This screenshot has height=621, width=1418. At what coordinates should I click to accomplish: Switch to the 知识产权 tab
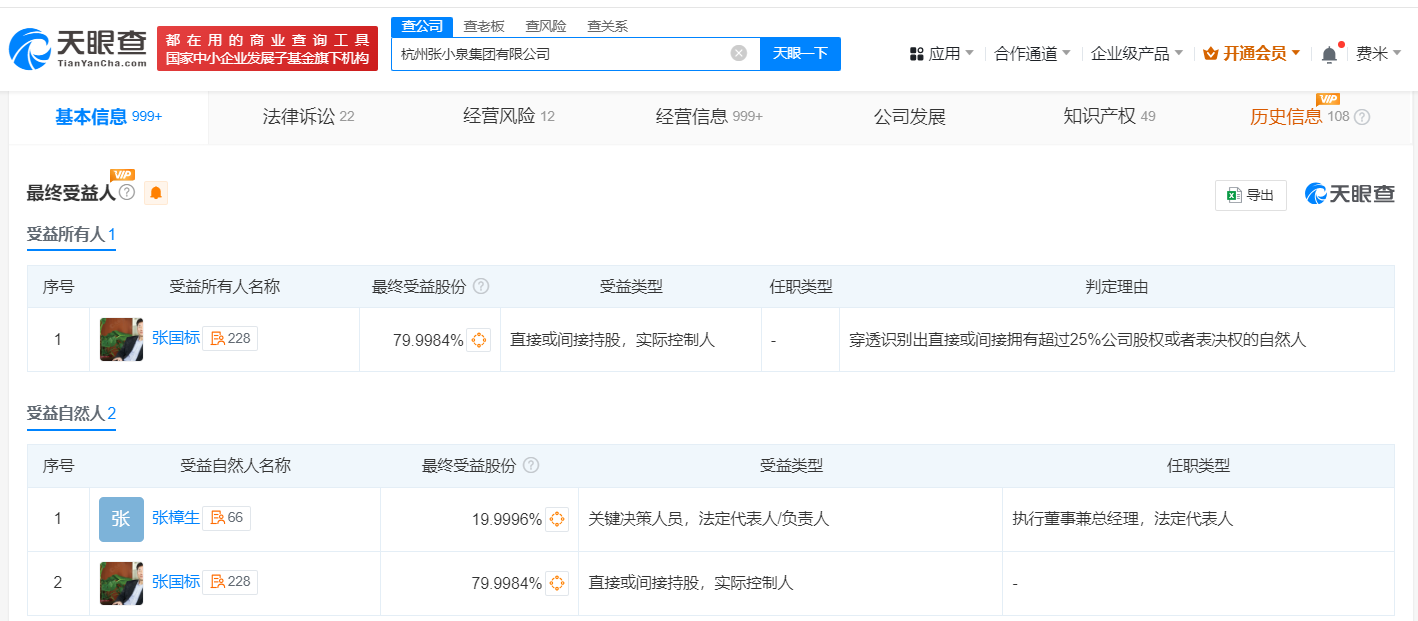pyautogui.click(x=1109, y=117)
